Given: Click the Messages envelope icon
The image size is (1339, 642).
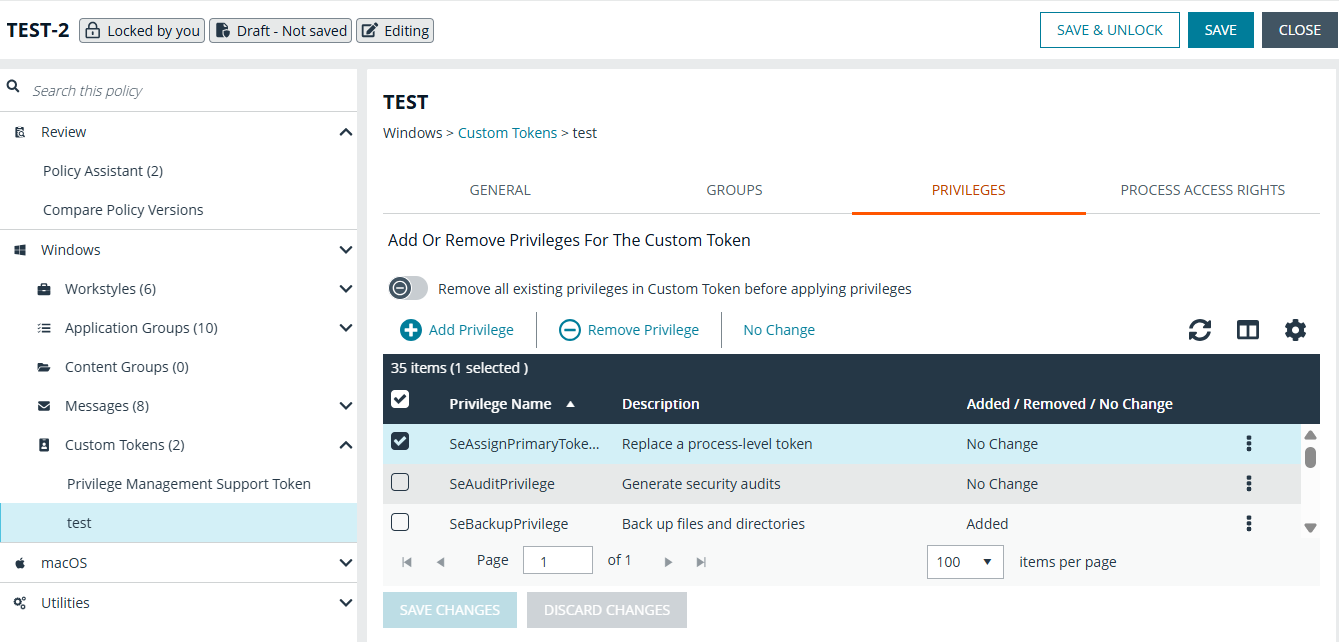Looking at the screenshot, I should pos(44,406).
